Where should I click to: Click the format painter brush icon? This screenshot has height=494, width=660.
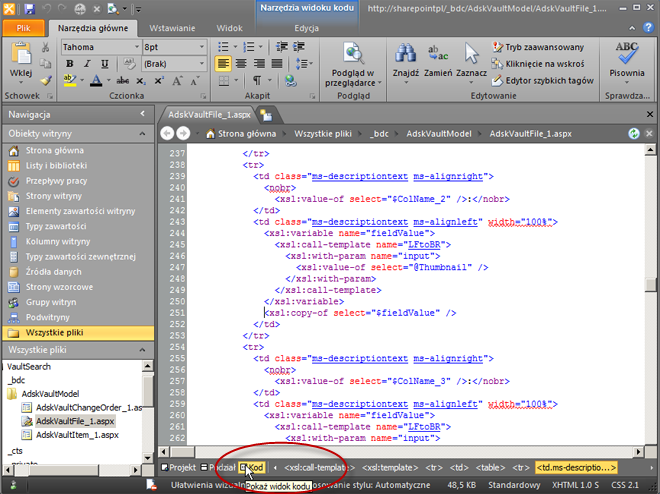tap(45, 80)
